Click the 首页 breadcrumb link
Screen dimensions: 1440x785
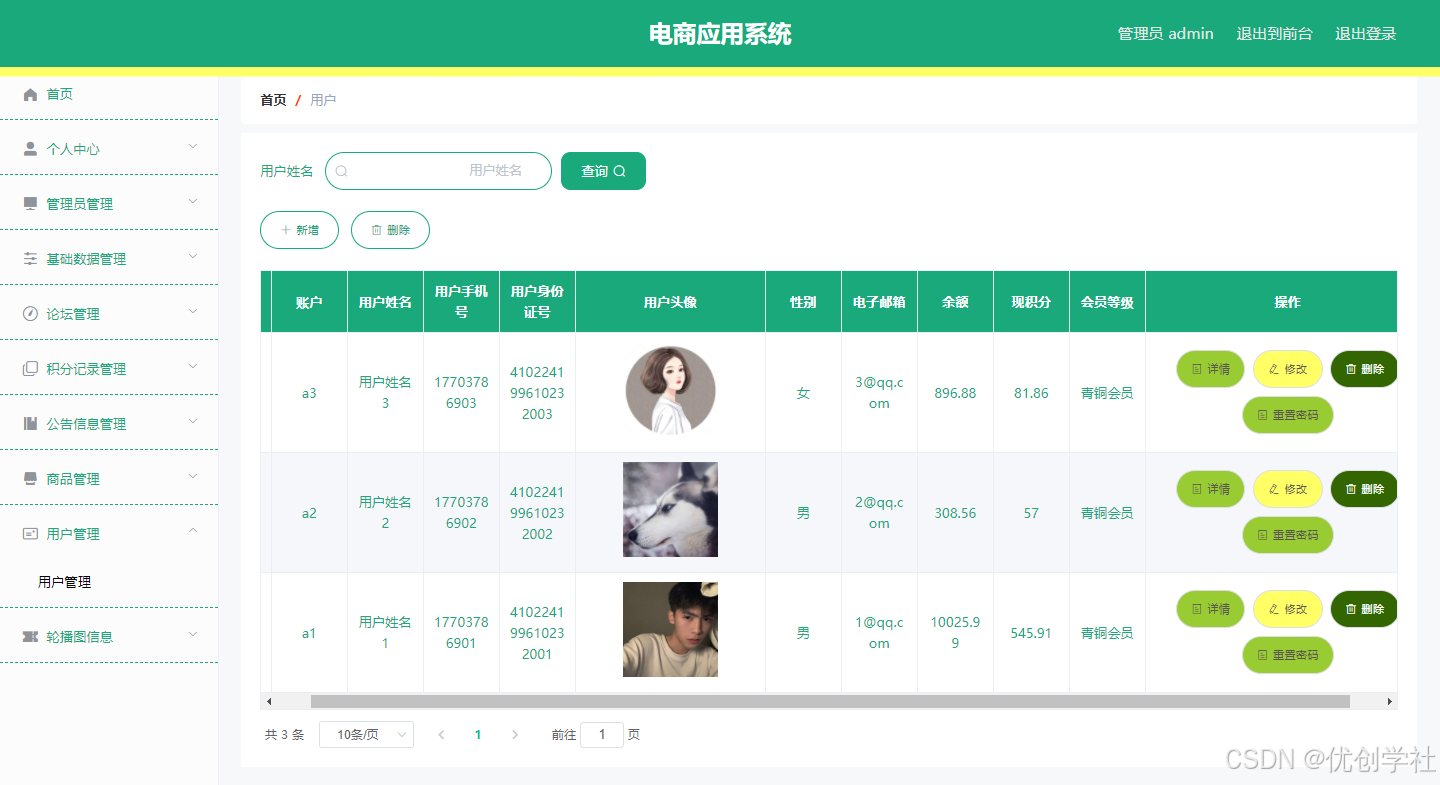click(x=273, y=100)
